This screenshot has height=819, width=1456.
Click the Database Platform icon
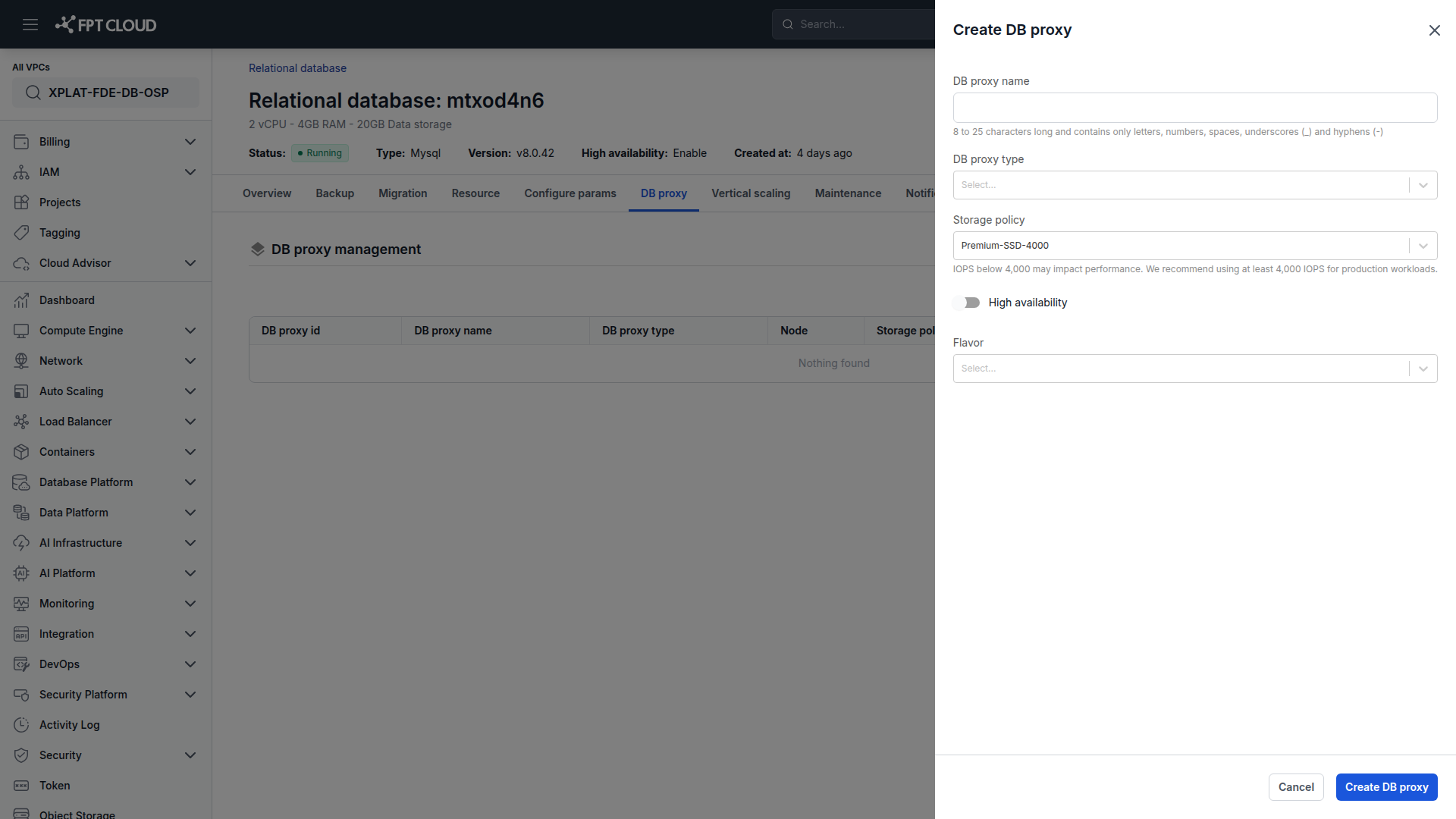[x=21, y=482]
